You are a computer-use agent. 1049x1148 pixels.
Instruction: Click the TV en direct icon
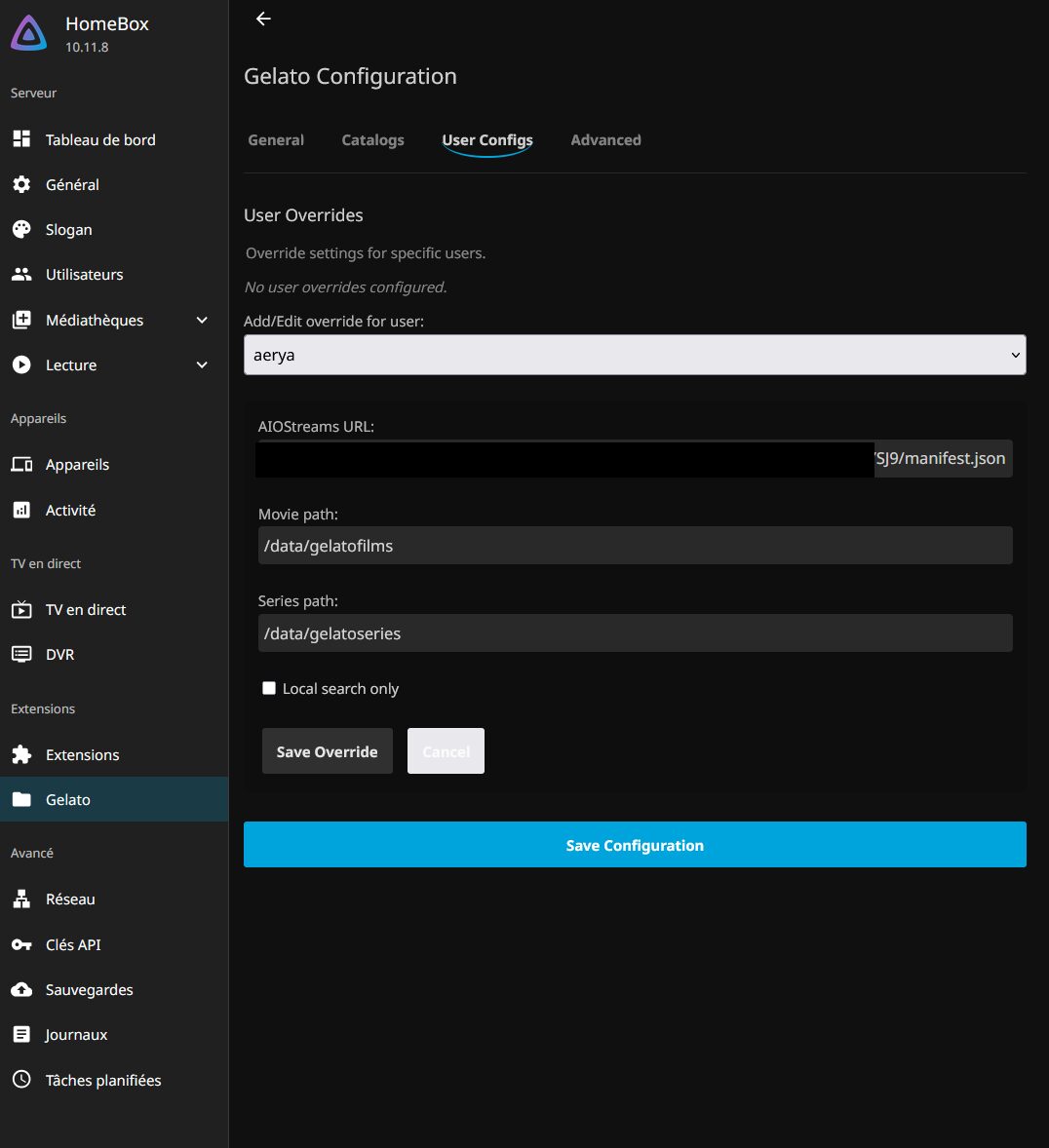pyautogui.click(x=22, y=609)
